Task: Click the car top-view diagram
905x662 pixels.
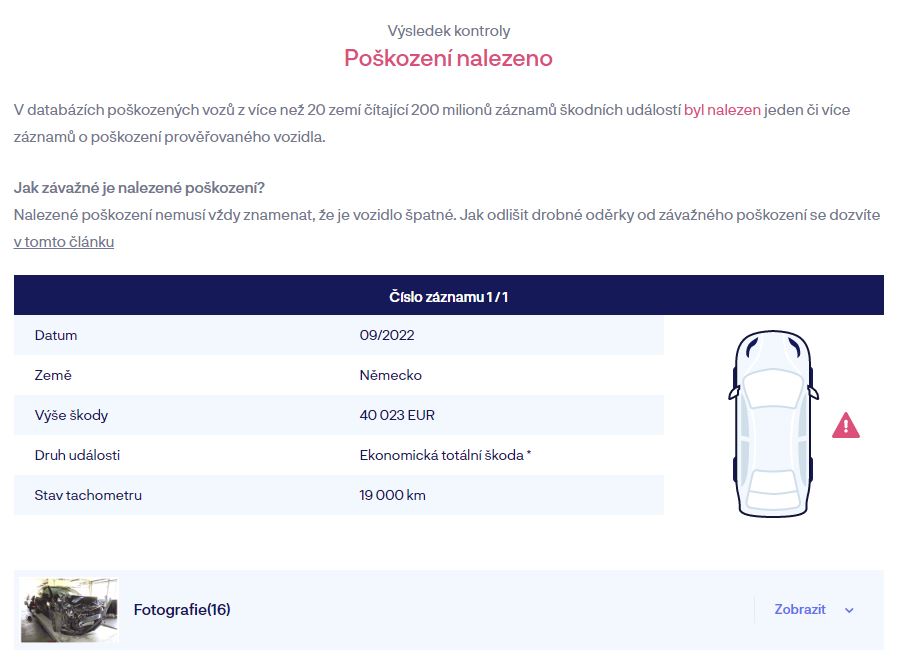Action: 773,424
